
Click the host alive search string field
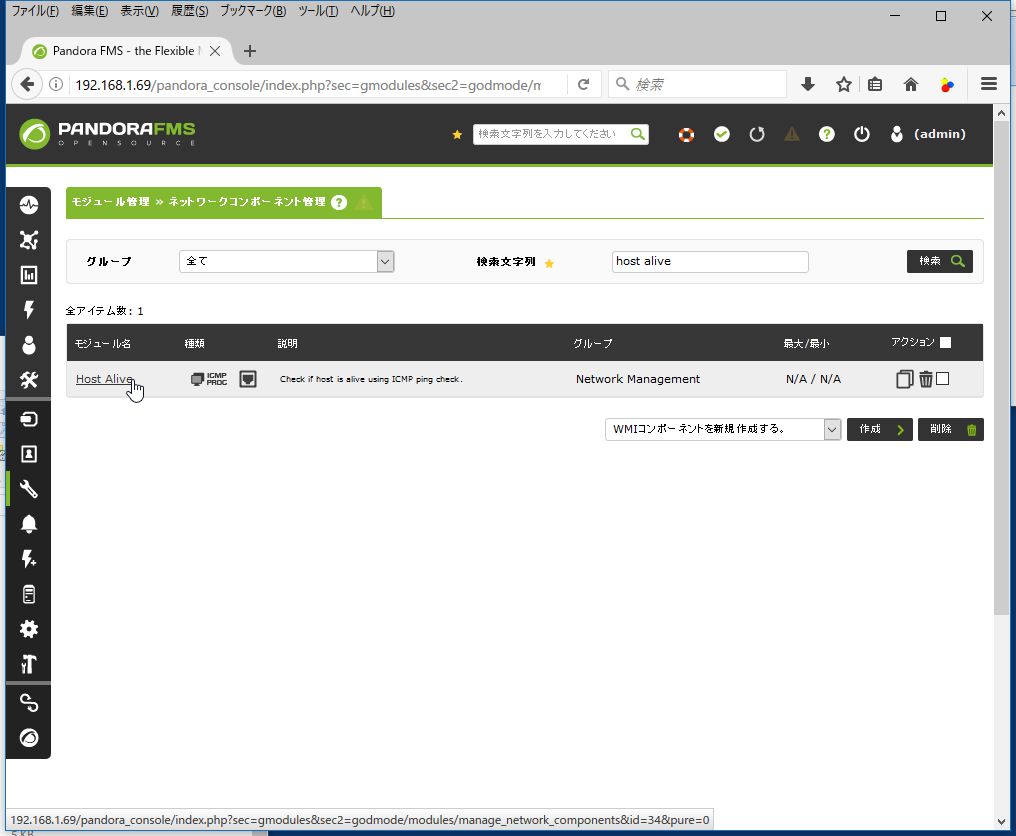(710, 261)
